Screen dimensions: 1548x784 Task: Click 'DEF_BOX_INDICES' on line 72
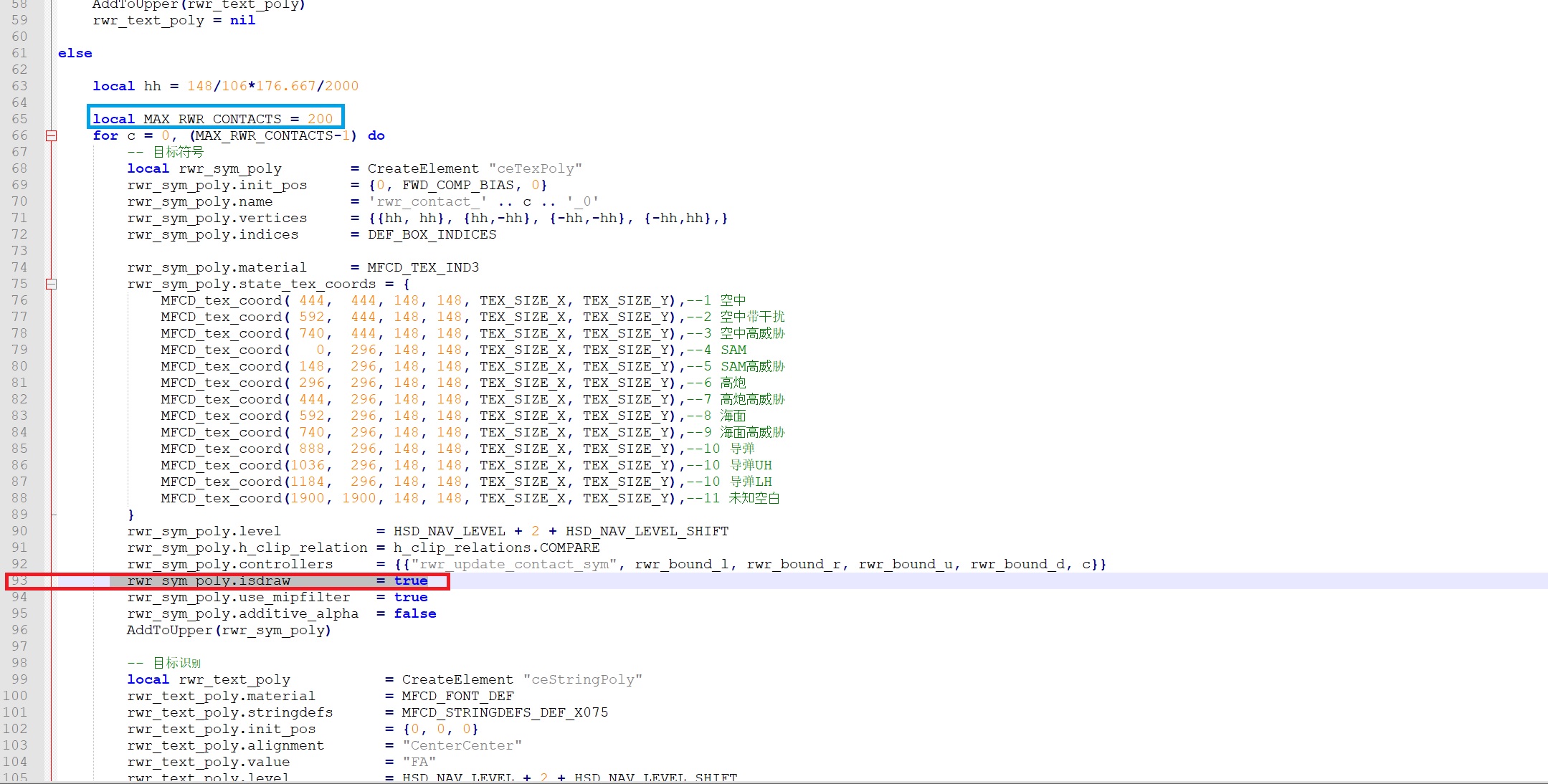[x=432, y=234]
